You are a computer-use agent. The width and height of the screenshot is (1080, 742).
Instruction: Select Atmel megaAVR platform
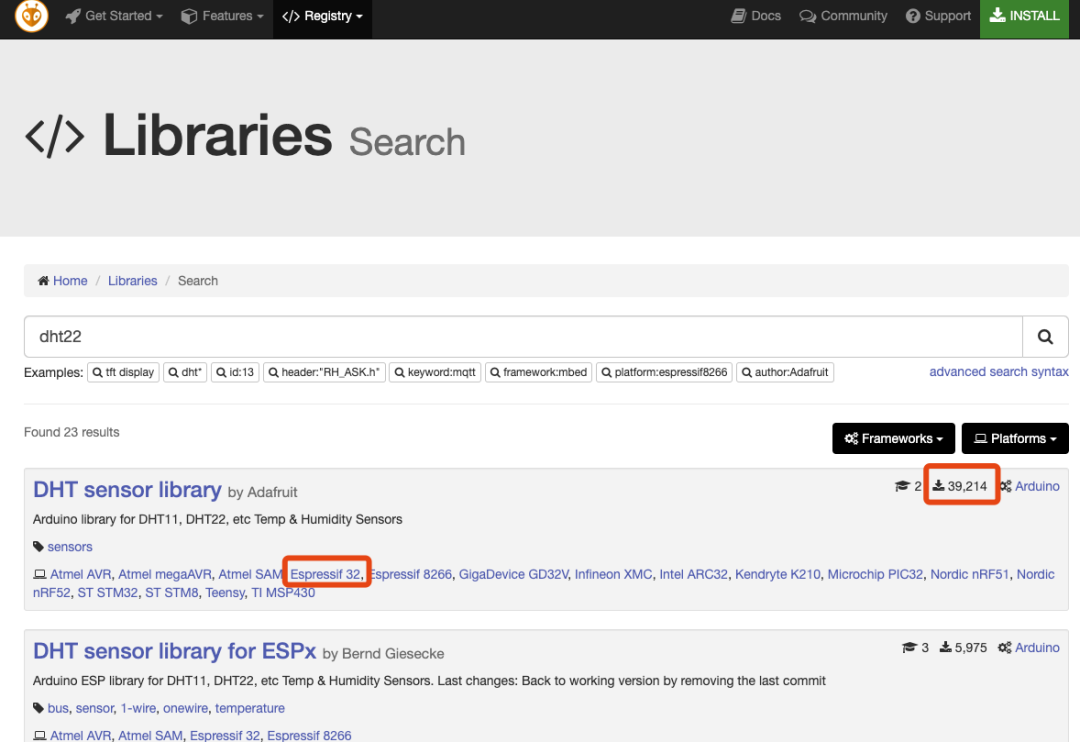(165, 575)
